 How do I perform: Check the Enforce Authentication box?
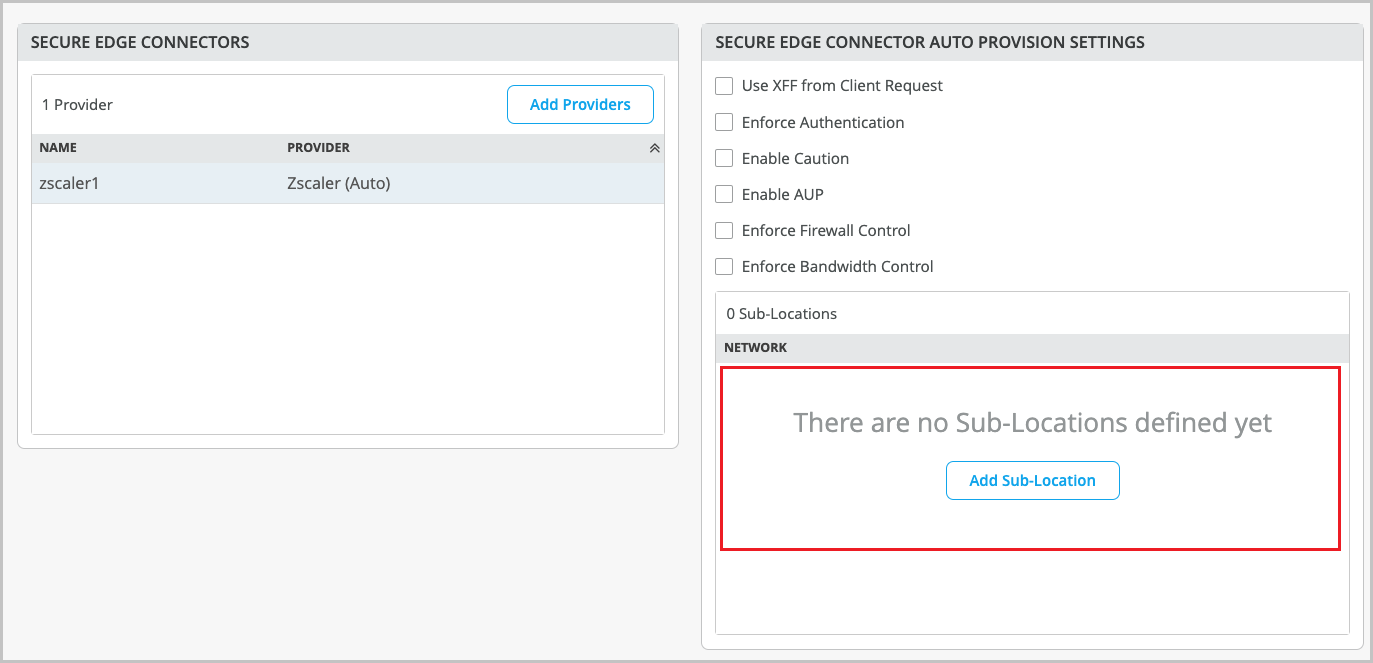coord(724,122)
